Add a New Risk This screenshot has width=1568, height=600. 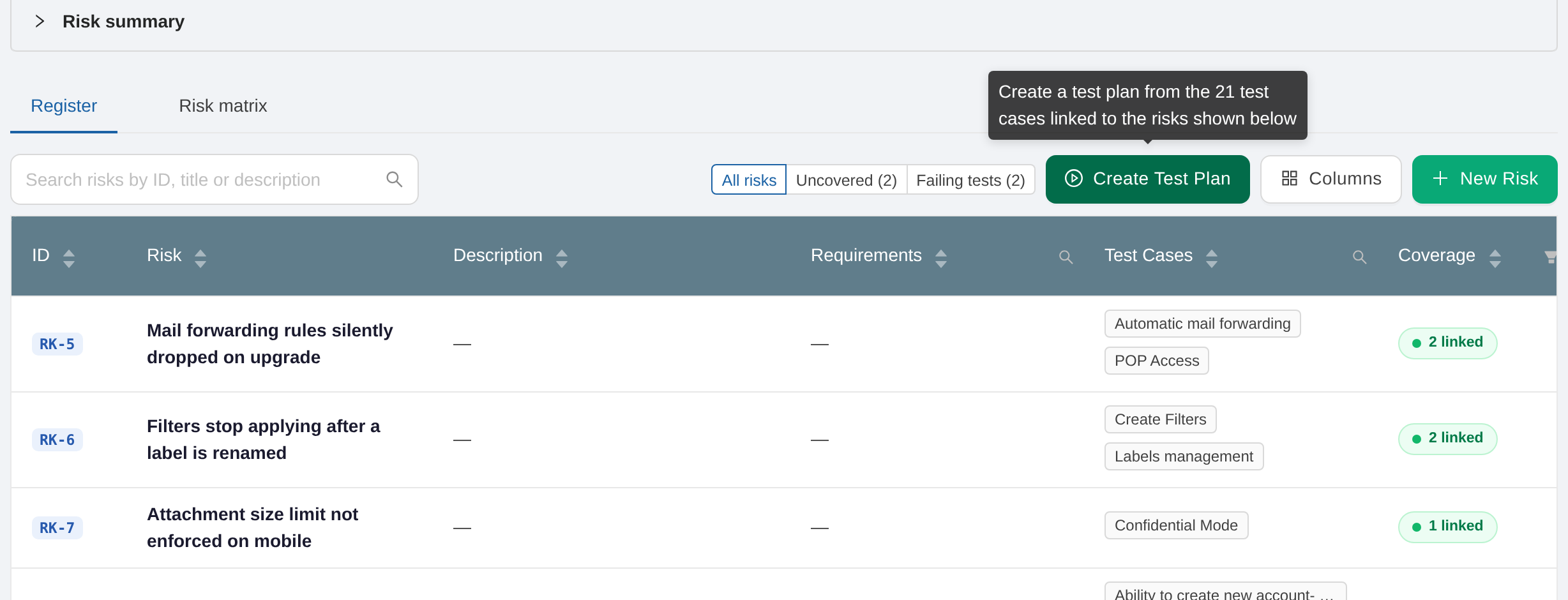point(1485,179)
